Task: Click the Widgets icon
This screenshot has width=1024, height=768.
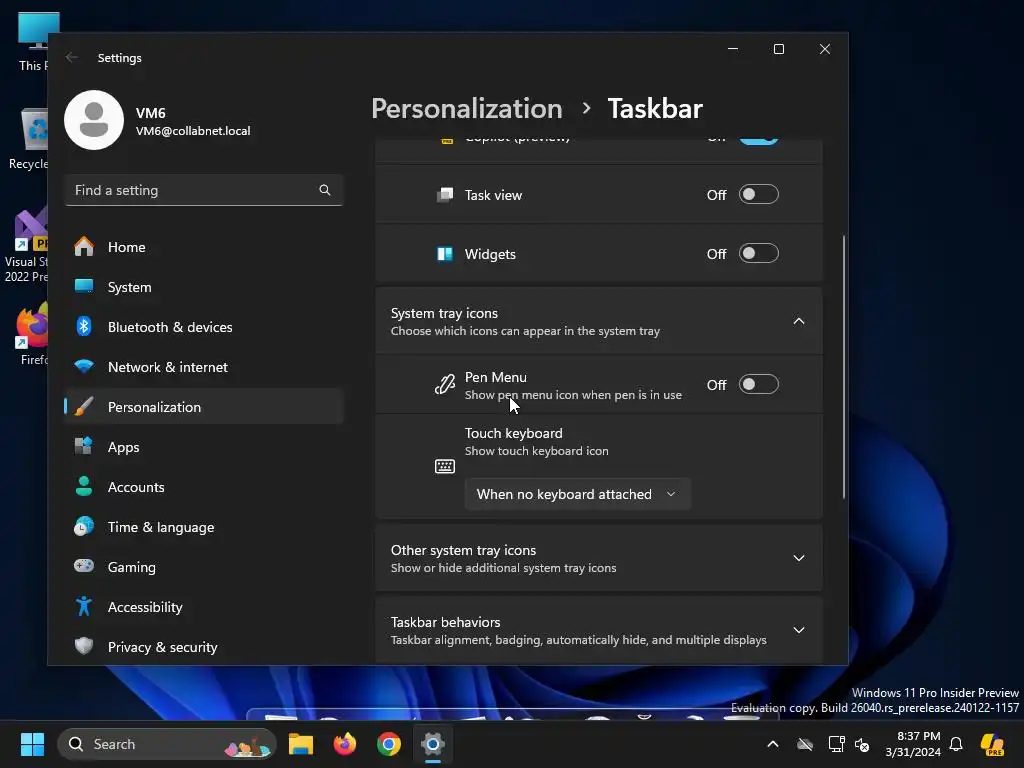Action: point(445,253)
